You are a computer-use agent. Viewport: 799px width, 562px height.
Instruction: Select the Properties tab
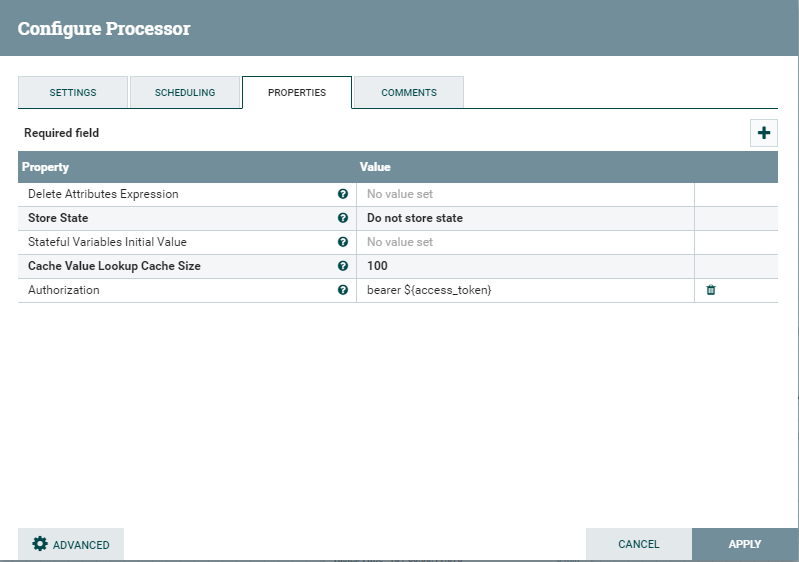[x=297, y=92]
